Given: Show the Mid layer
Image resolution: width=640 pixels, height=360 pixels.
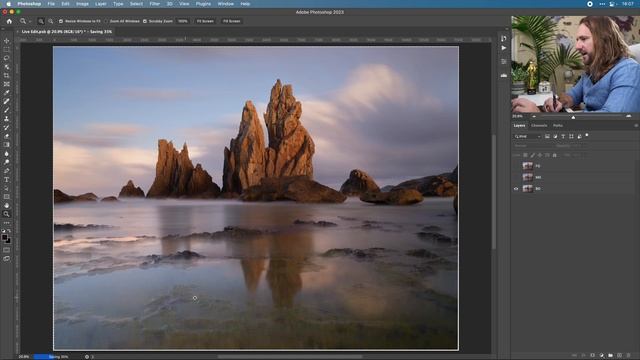Looking at the screenshot, I should click(x=516, y=178).
